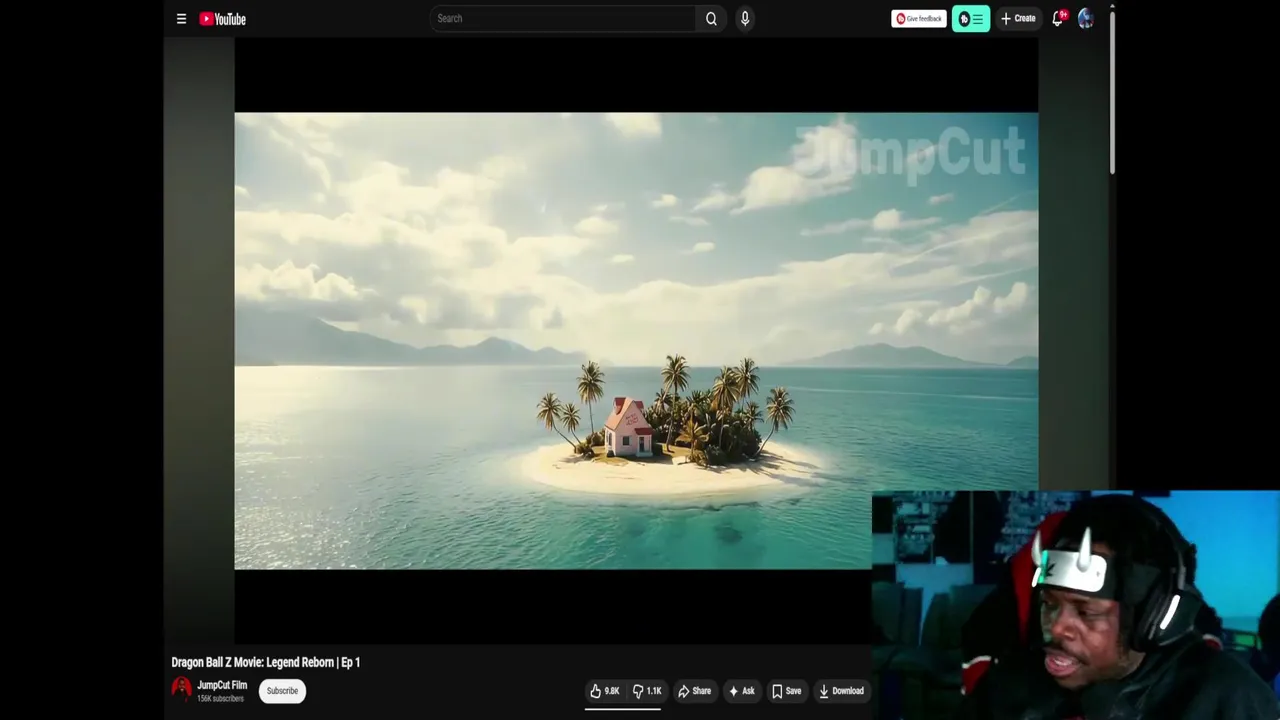Click the Ask button with sparkle icon
The height and width of the screenshot is (720, 1280).
(741, 691)
